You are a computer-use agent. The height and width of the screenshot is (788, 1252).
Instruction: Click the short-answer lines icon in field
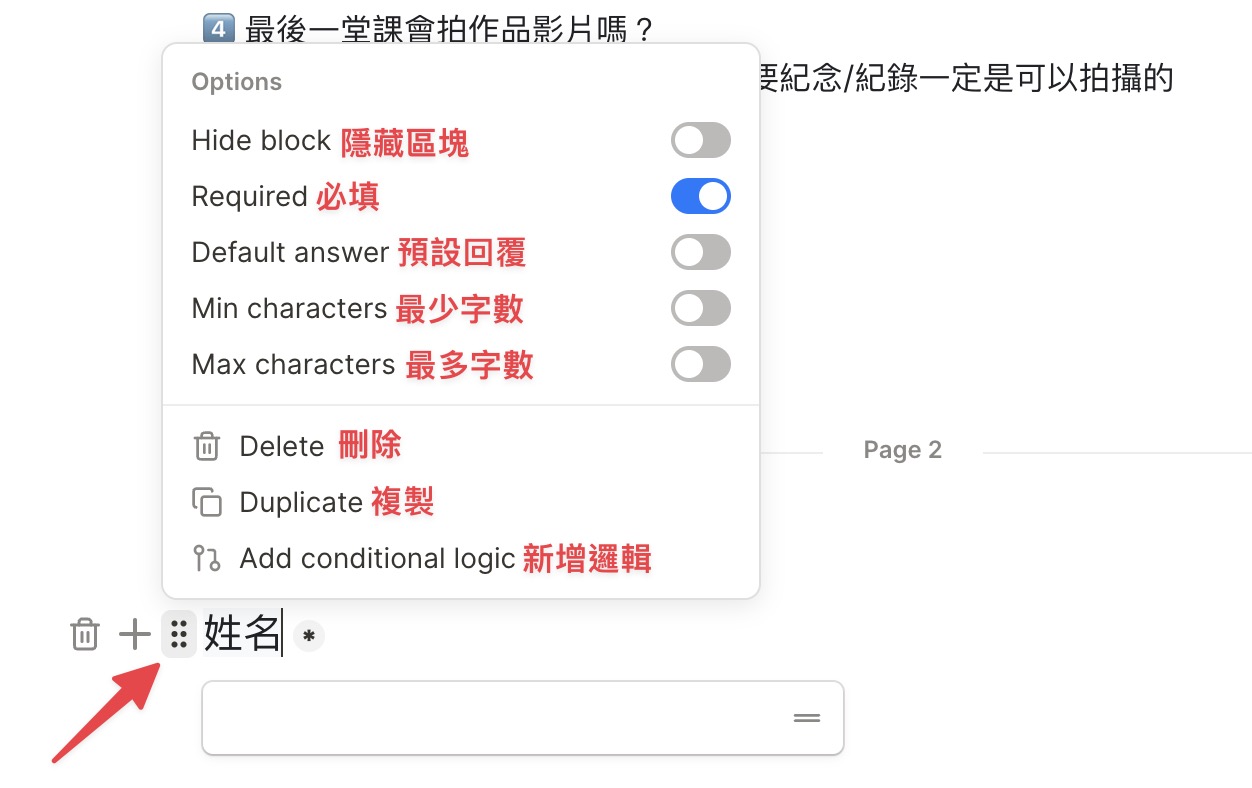click(x=807, y=718)
